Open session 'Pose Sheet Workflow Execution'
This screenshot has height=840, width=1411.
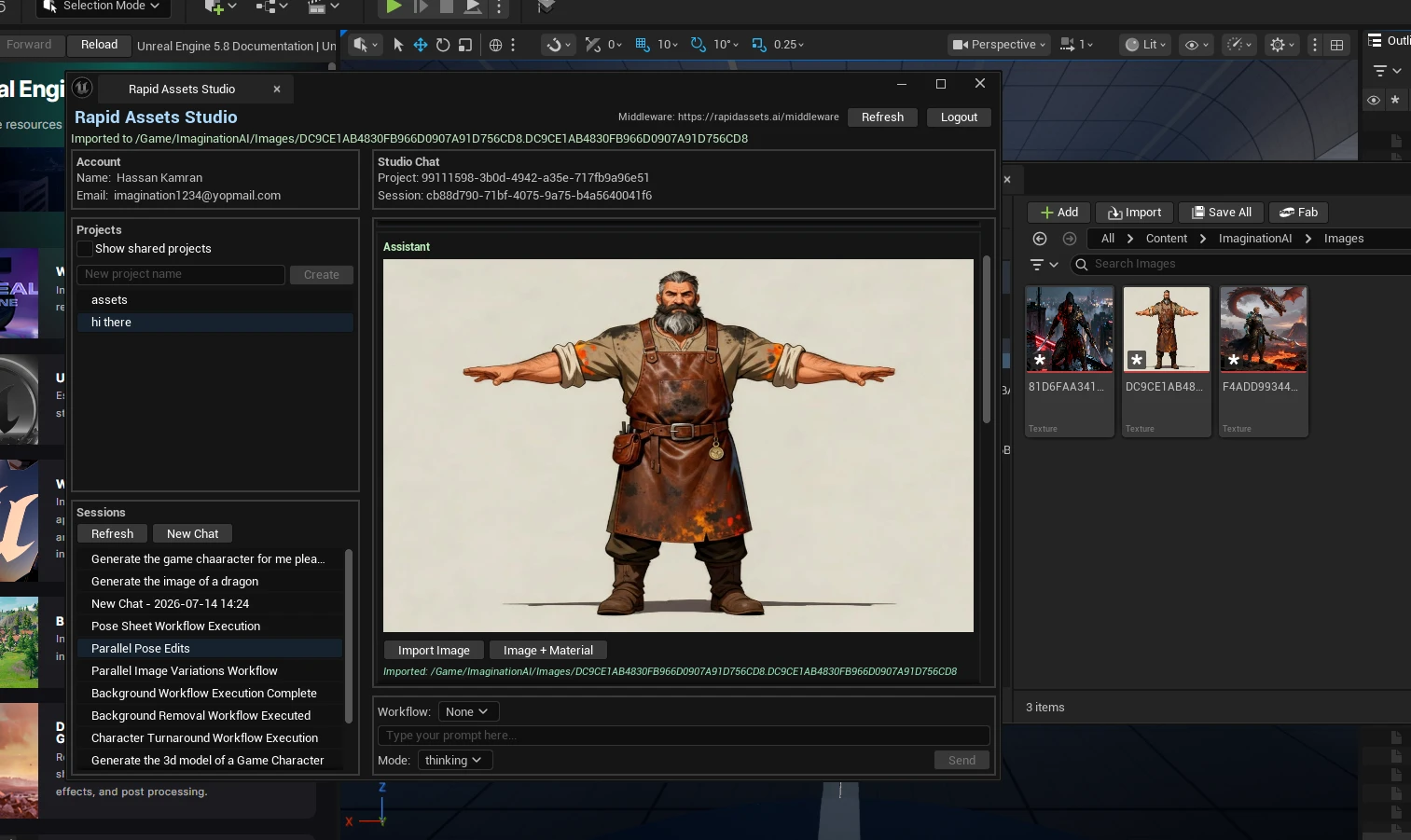210,627
